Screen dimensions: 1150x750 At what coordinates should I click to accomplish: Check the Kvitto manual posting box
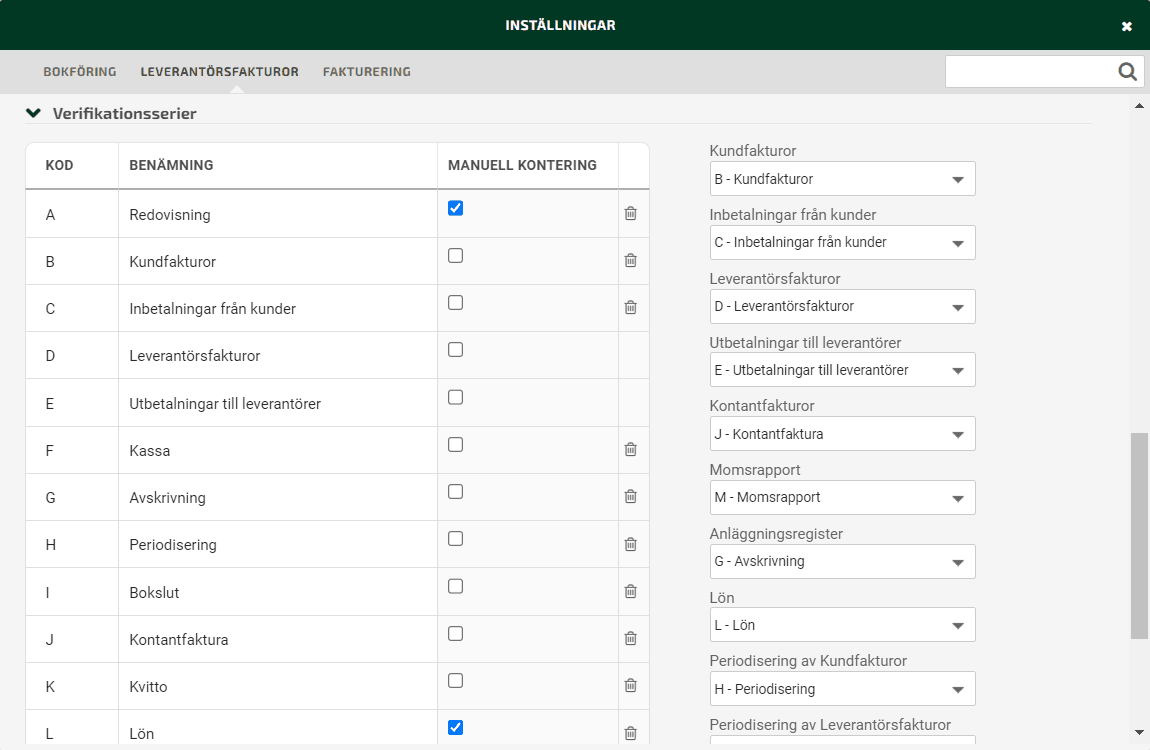point(455,681)
